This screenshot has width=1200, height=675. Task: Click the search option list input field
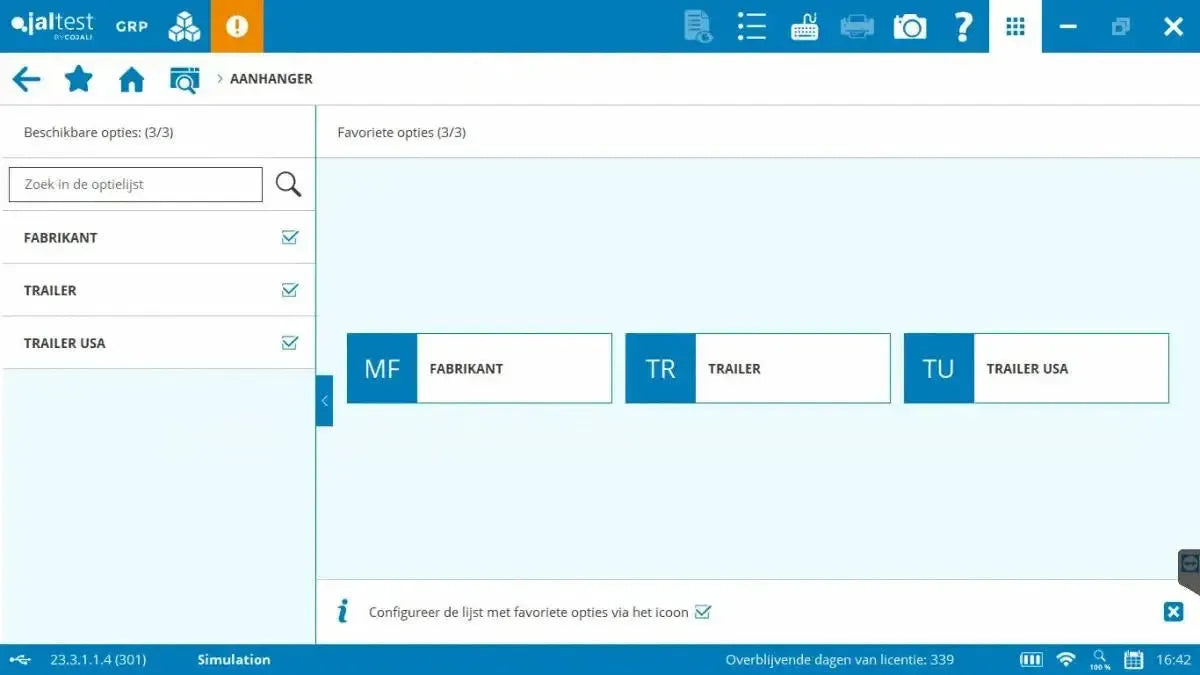136,184
